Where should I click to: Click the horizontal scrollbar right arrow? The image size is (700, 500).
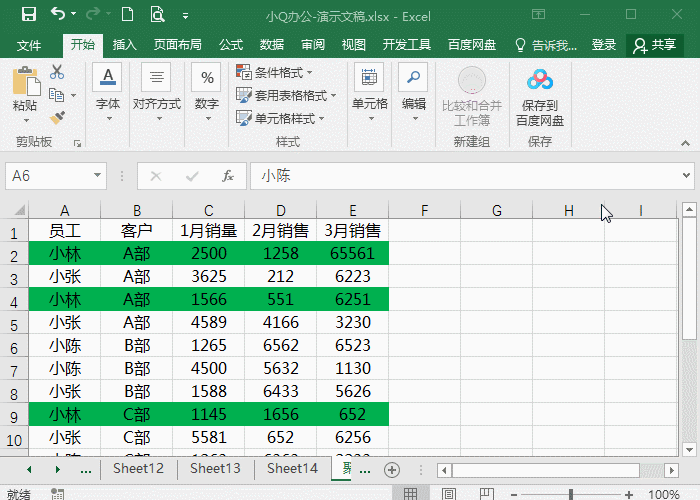tap(671, 470)
